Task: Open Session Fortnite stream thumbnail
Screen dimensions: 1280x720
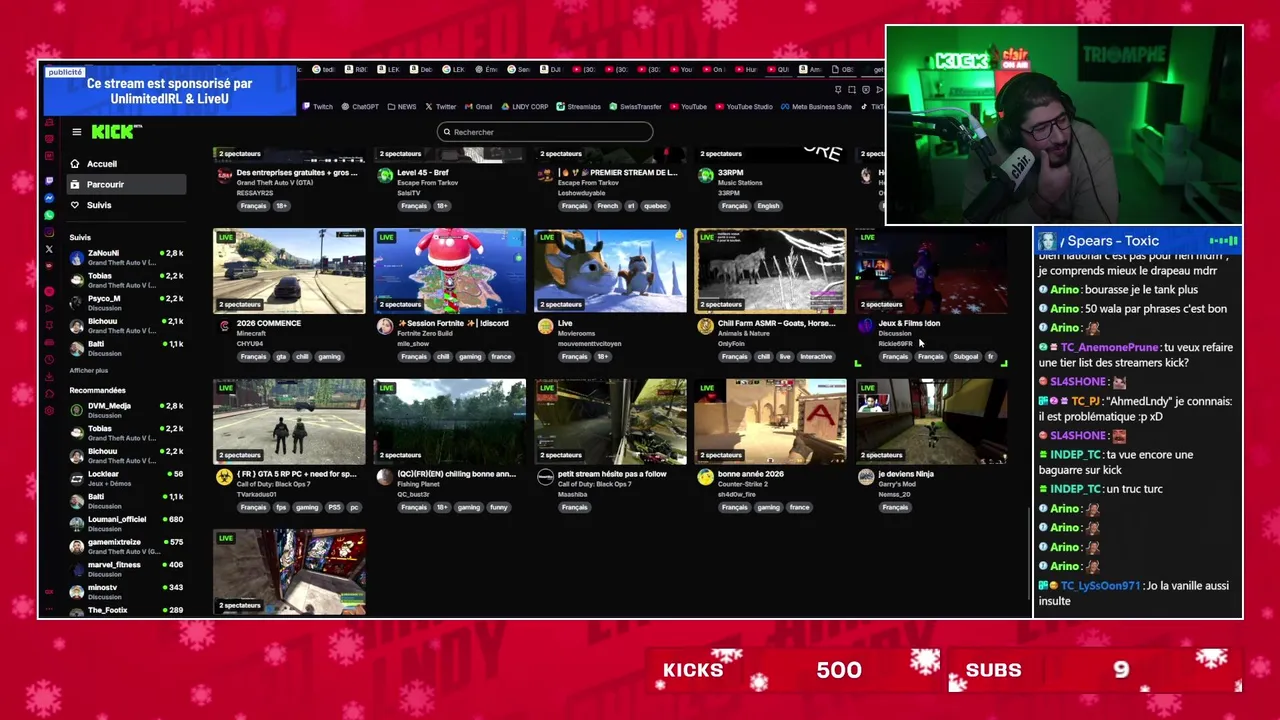Action: point(450,271)
